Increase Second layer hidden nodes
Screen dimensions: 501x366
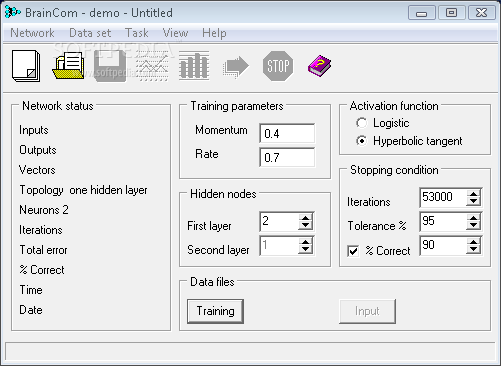click(305, 242)
